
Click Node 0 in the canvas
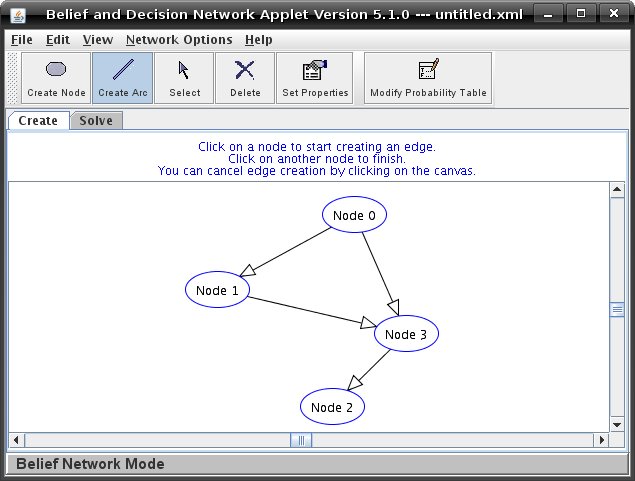[354, 215]
